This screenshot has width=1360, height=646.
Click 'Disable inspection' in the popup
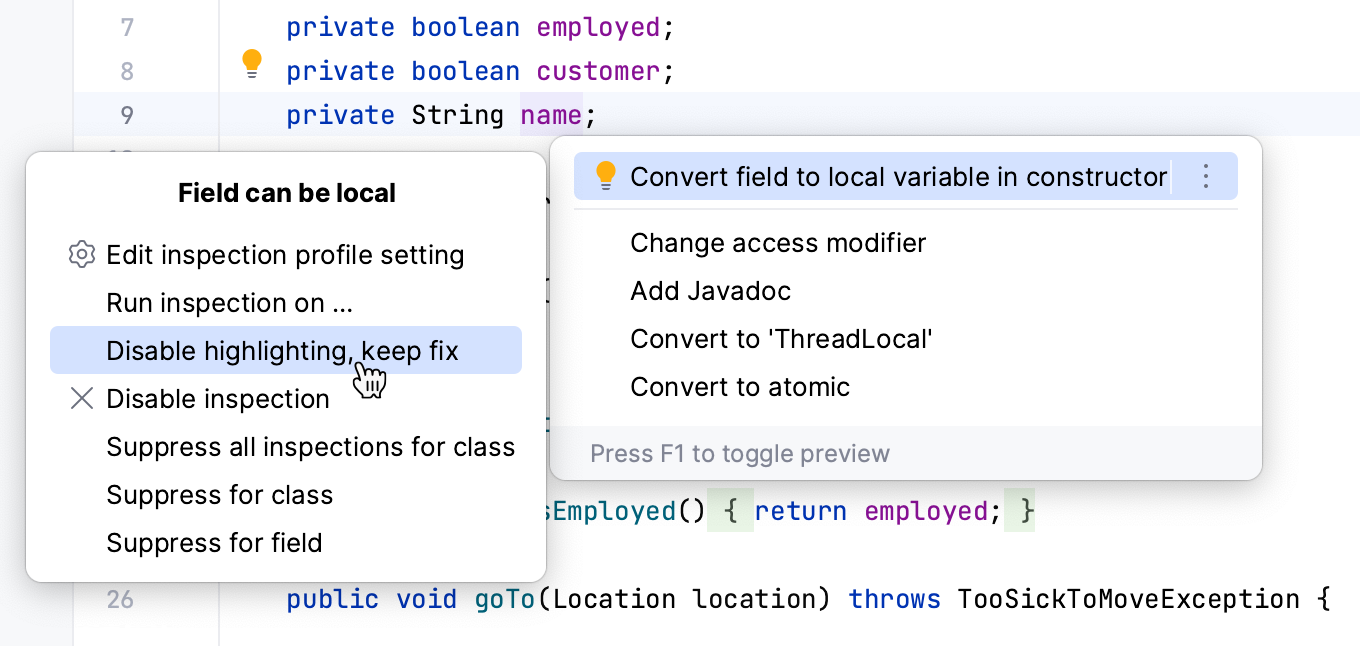[x=217, y=399]
